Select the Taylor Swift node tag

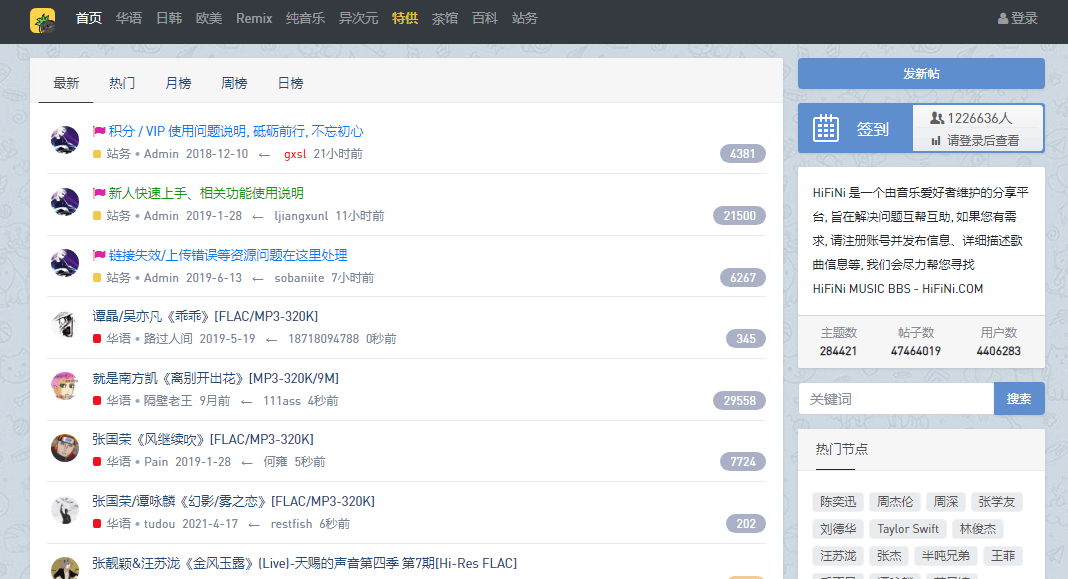coord(908,529)
